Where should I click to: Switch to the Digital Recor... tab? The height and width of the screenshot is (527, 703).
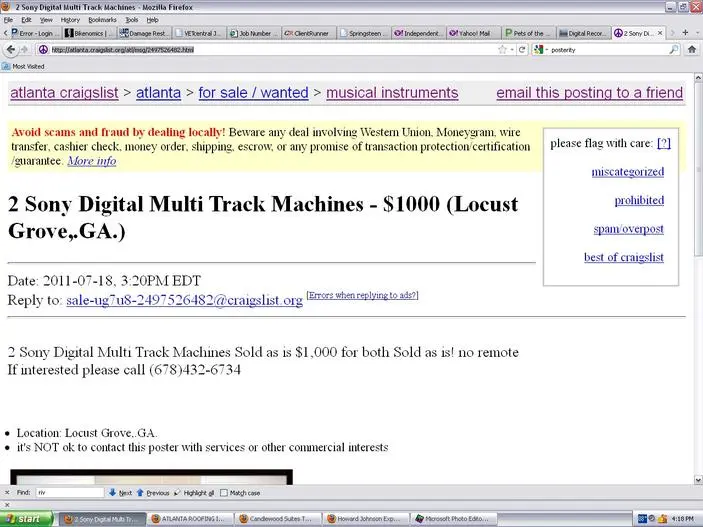583,33
